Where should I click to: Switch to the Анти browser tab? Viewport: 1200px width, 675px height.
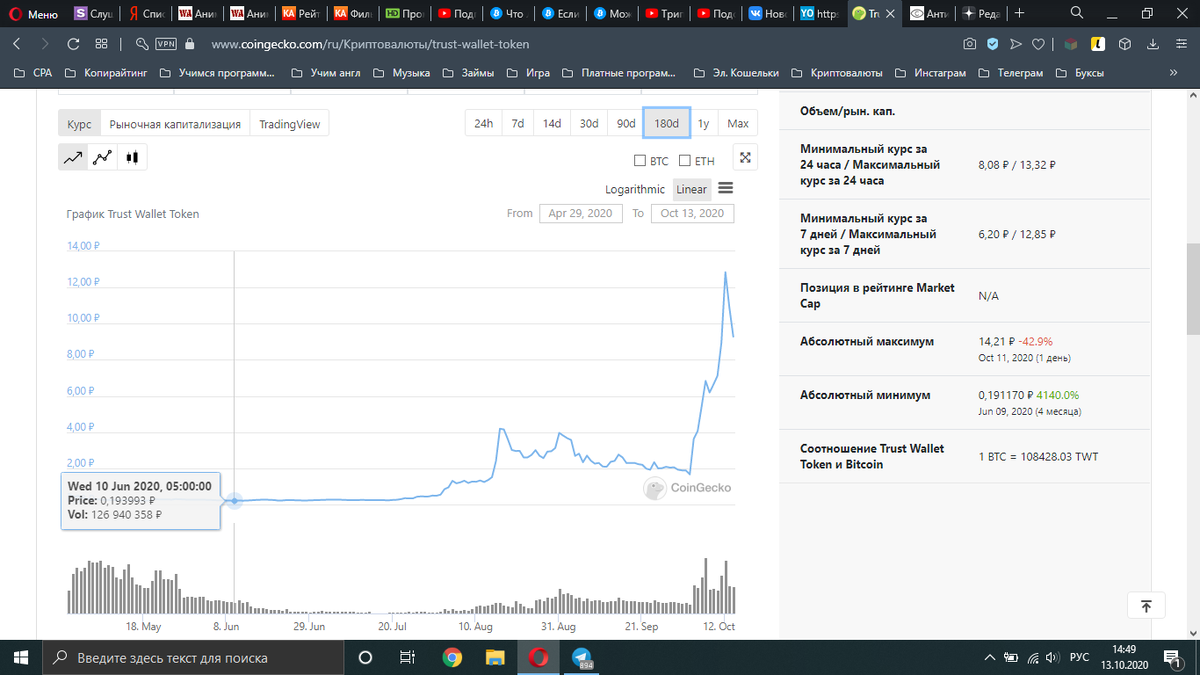click(x=927, y=14)
